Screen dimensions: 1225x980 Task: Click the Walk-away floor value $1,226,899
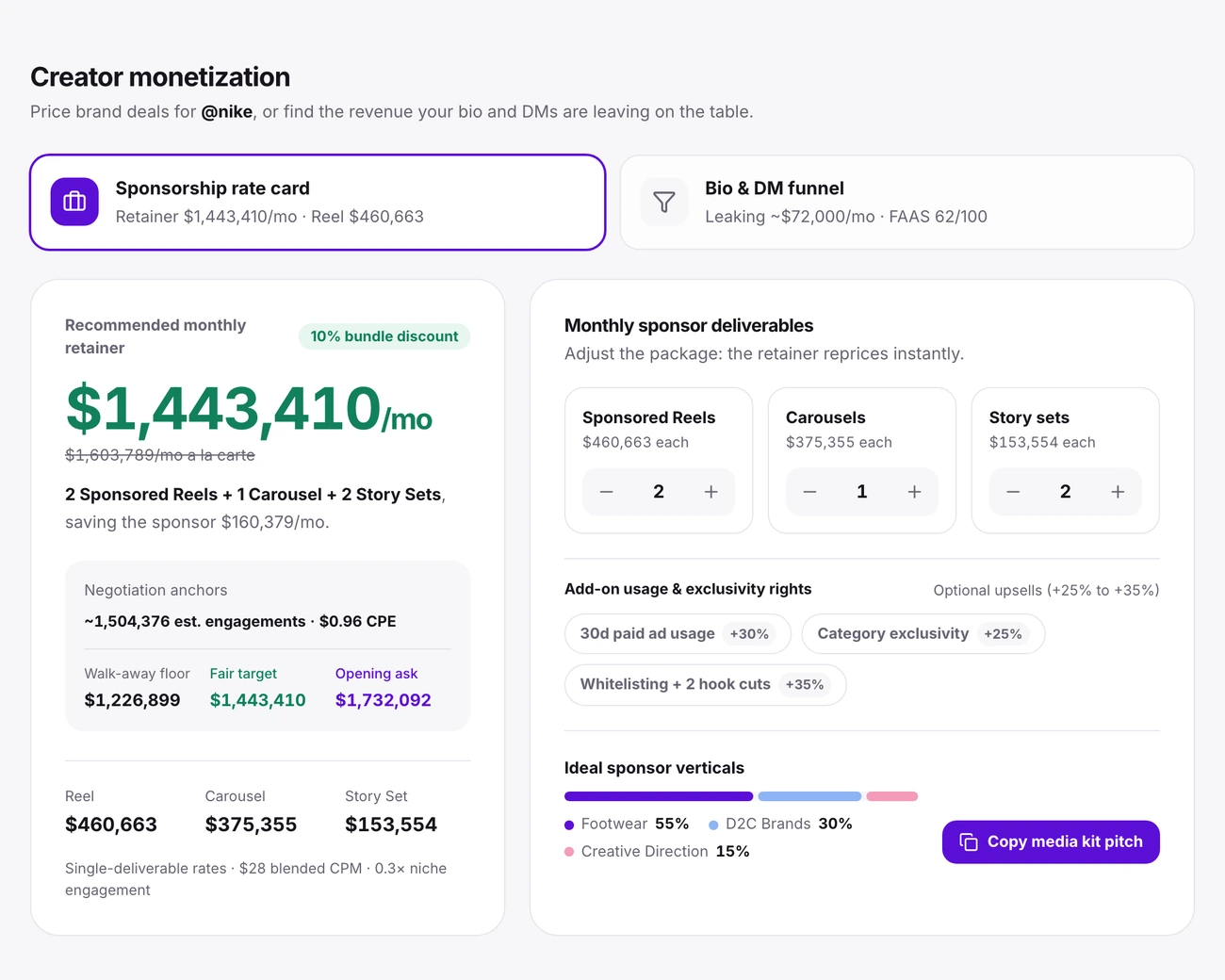132,700
